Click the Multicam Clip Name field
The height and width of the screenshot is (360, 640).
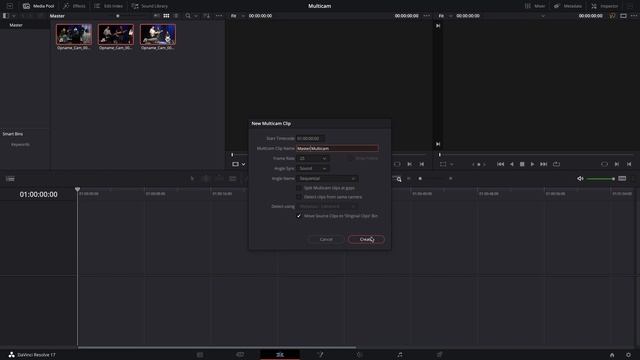click(x=337, y=148)
